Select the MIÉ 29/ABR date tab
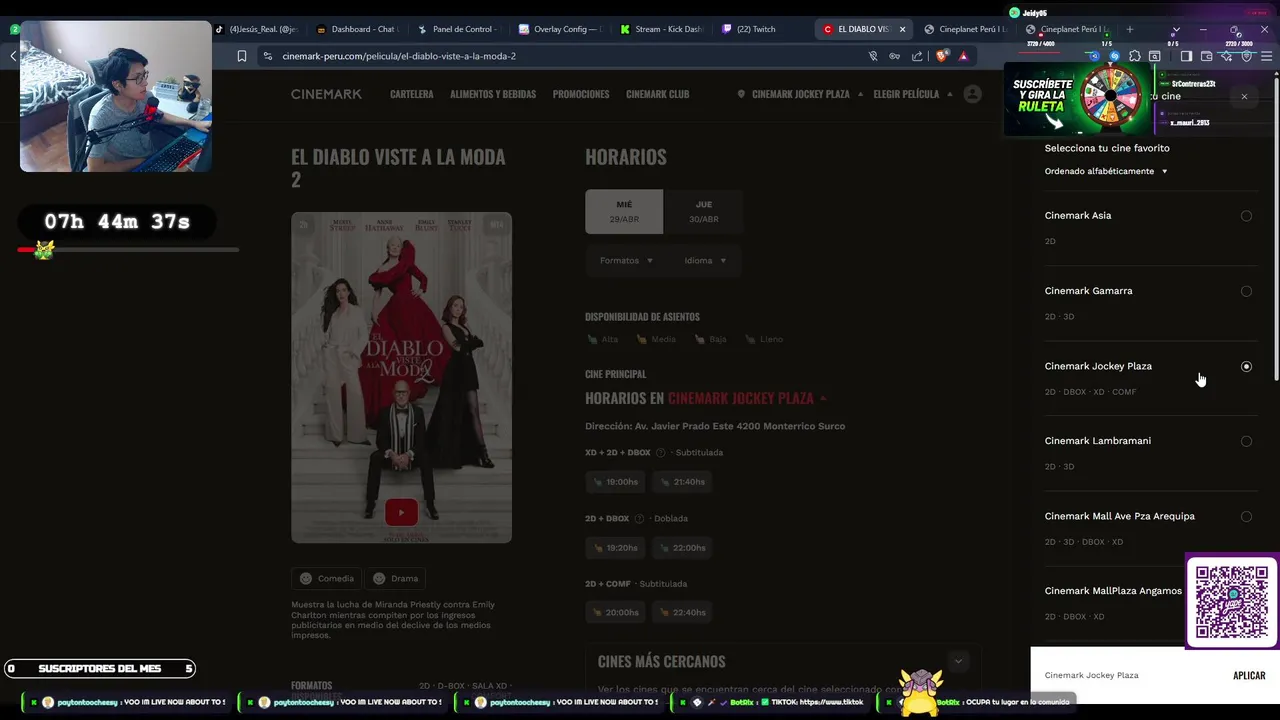The image size is (1280, 720). tap(624, 211)
